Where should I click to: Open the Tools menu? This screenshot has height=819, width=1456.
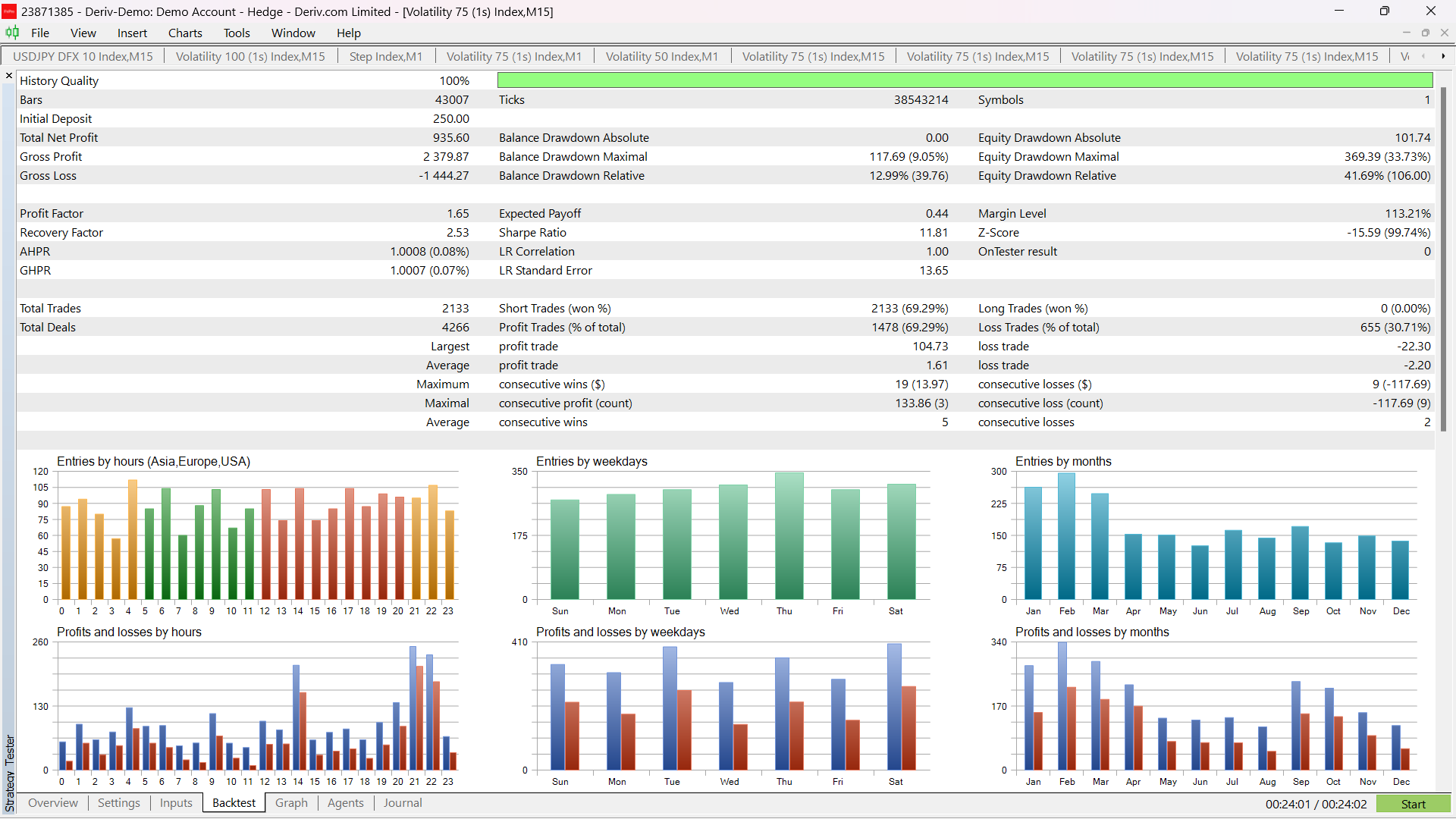pos(237,33)
